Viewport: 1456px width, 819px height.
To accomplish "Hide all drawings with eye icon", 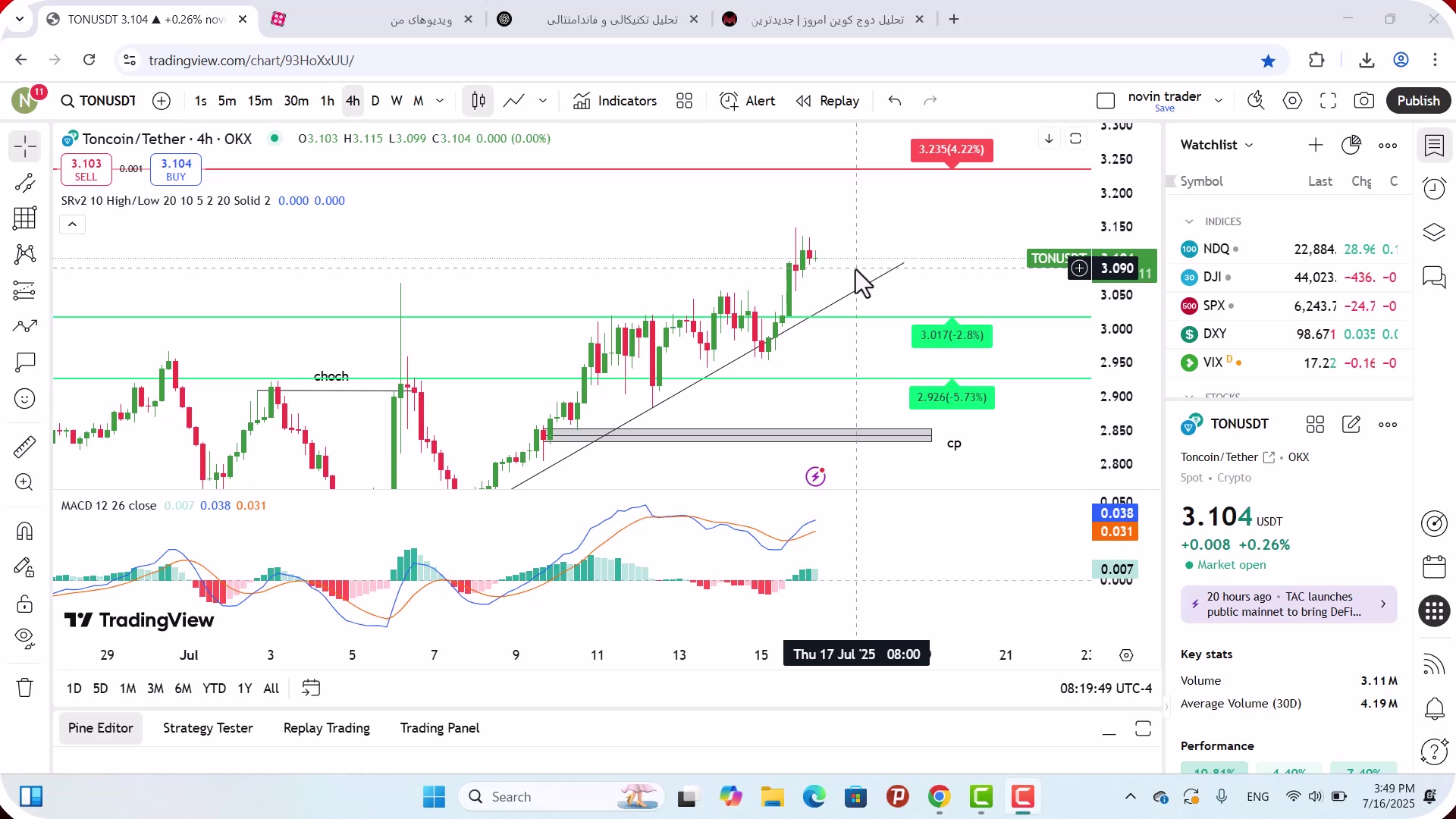I will pos(25,639).
